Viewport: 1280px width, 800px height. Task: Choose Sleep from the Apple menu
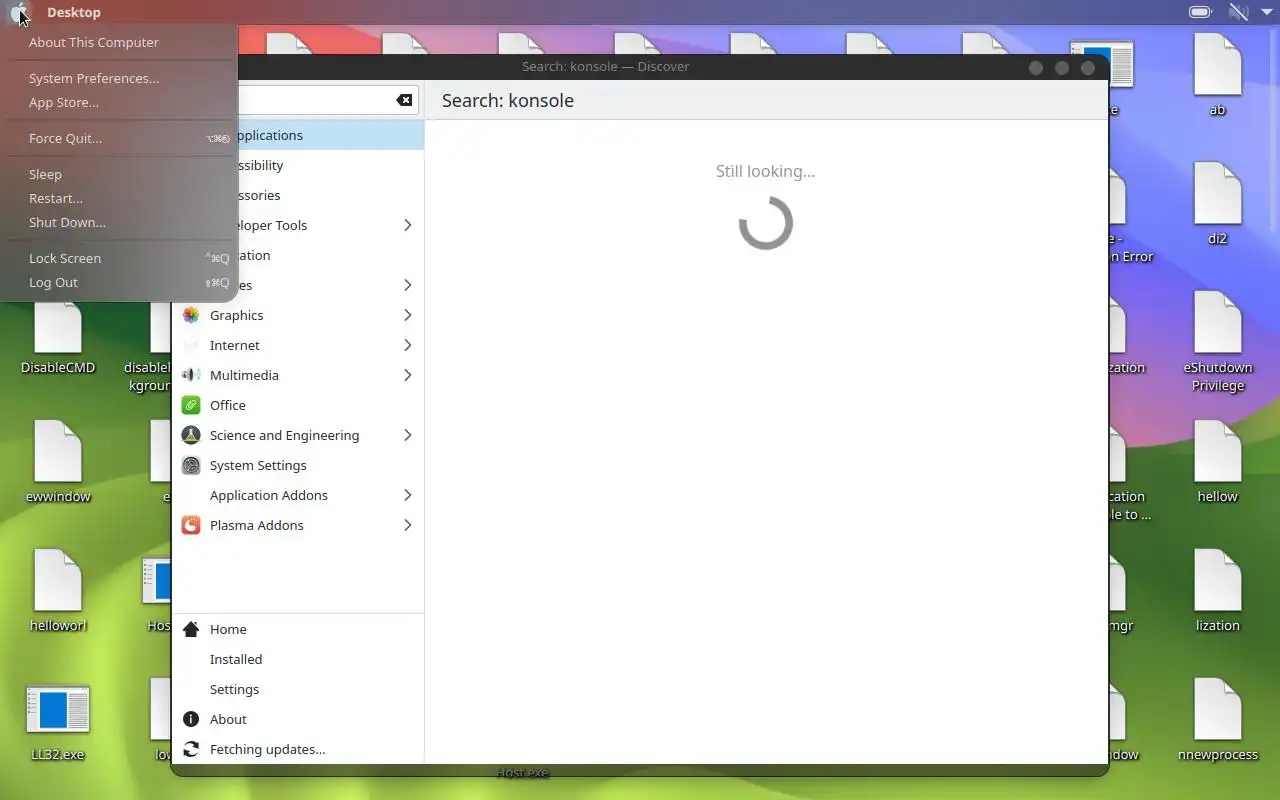pyautogui.click(x=119, y=174)
